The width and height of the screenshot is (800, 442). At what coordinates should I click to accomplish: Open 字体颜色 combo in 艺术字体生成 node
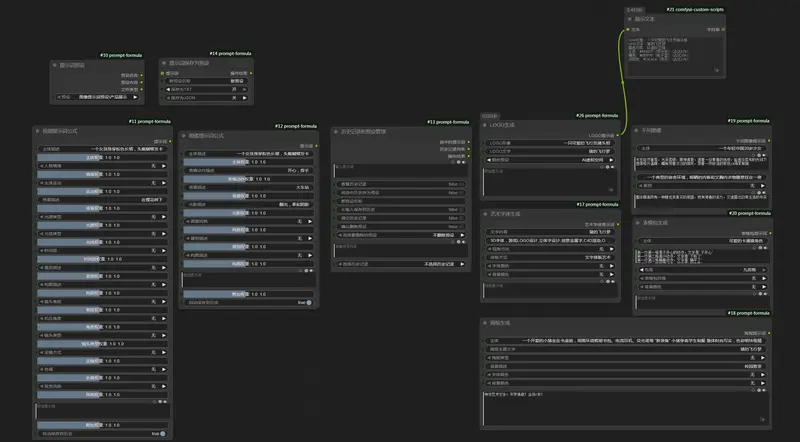point(550,266)
